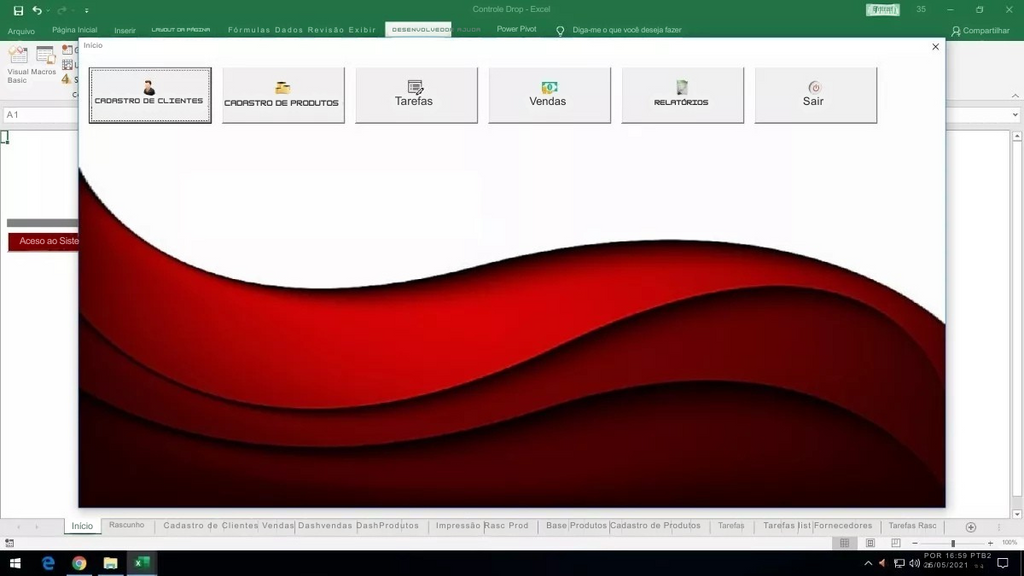The width and height of the screenshot is (1024, 576).
Task: Click Sair to exit the system
Action: tap(815, 95)
